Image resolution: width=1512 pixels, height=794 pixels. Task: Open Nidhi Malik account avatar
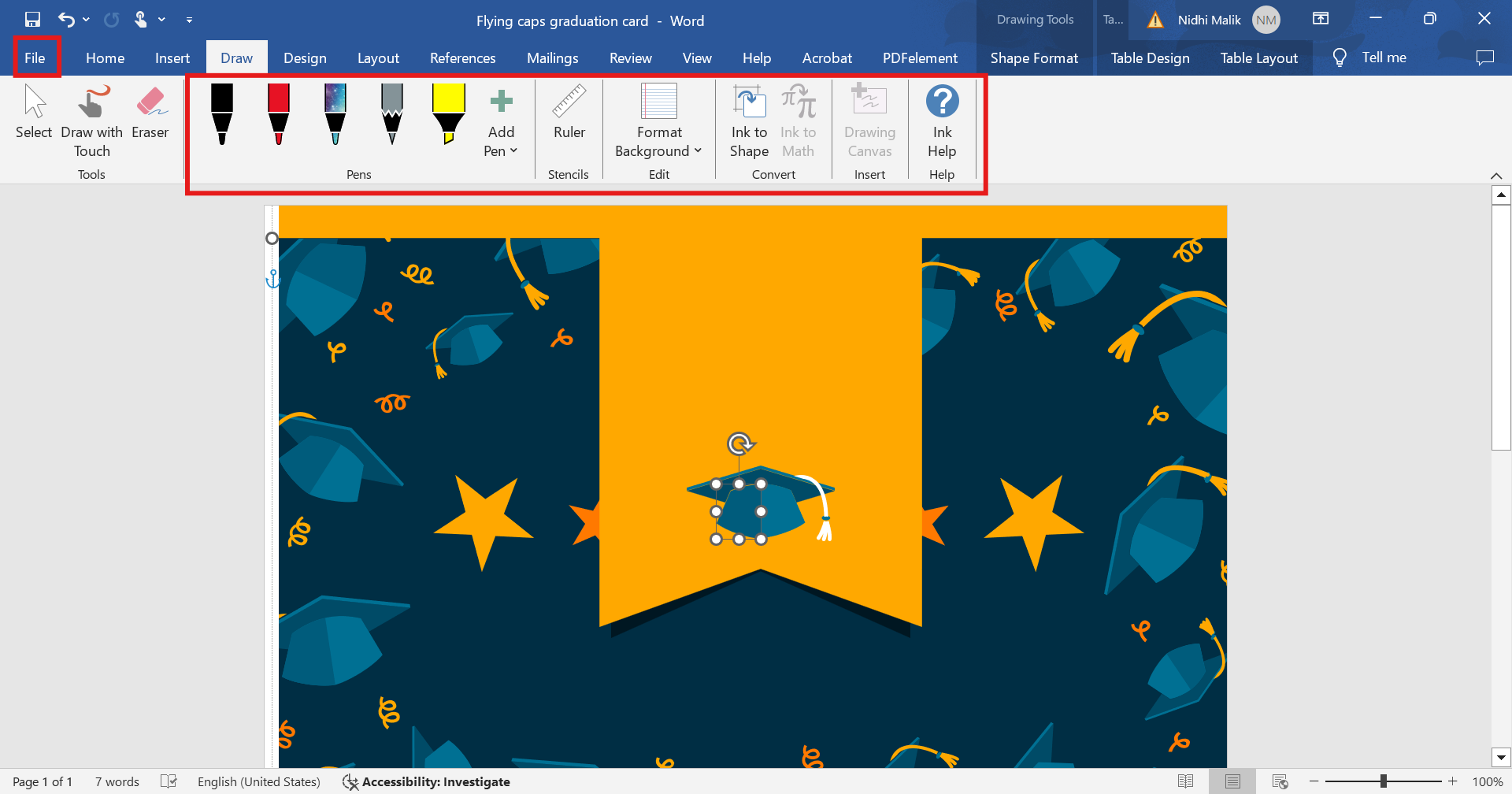pos(1266,20)
